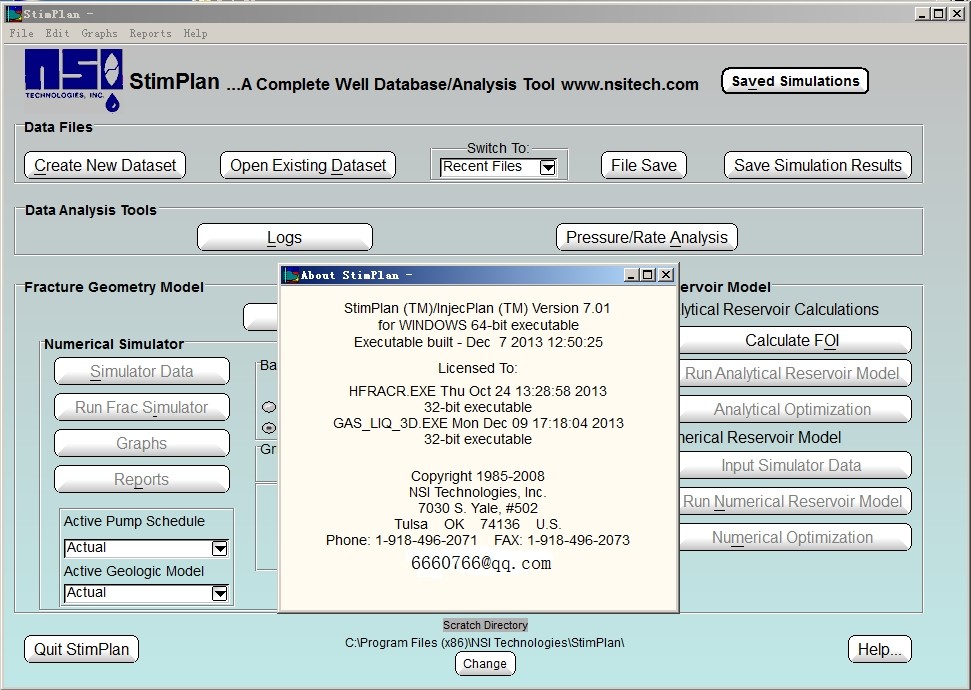Viewport: 971px width, 690px height.
Task: Click the Help... button
Action: 879,649
